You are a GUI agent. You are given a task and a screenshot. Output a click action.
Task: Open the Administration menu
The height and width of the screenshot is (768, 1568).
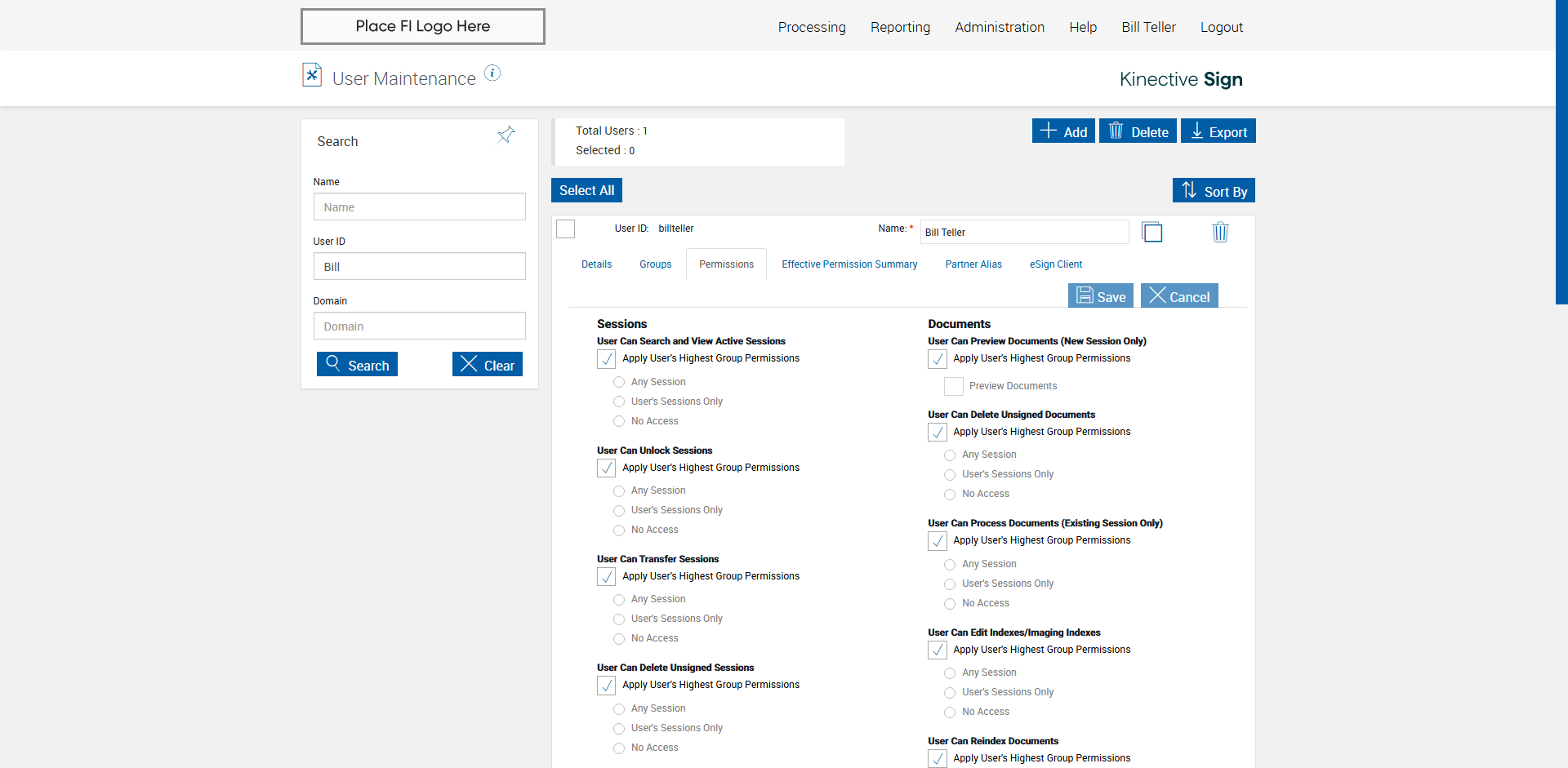1000,27
